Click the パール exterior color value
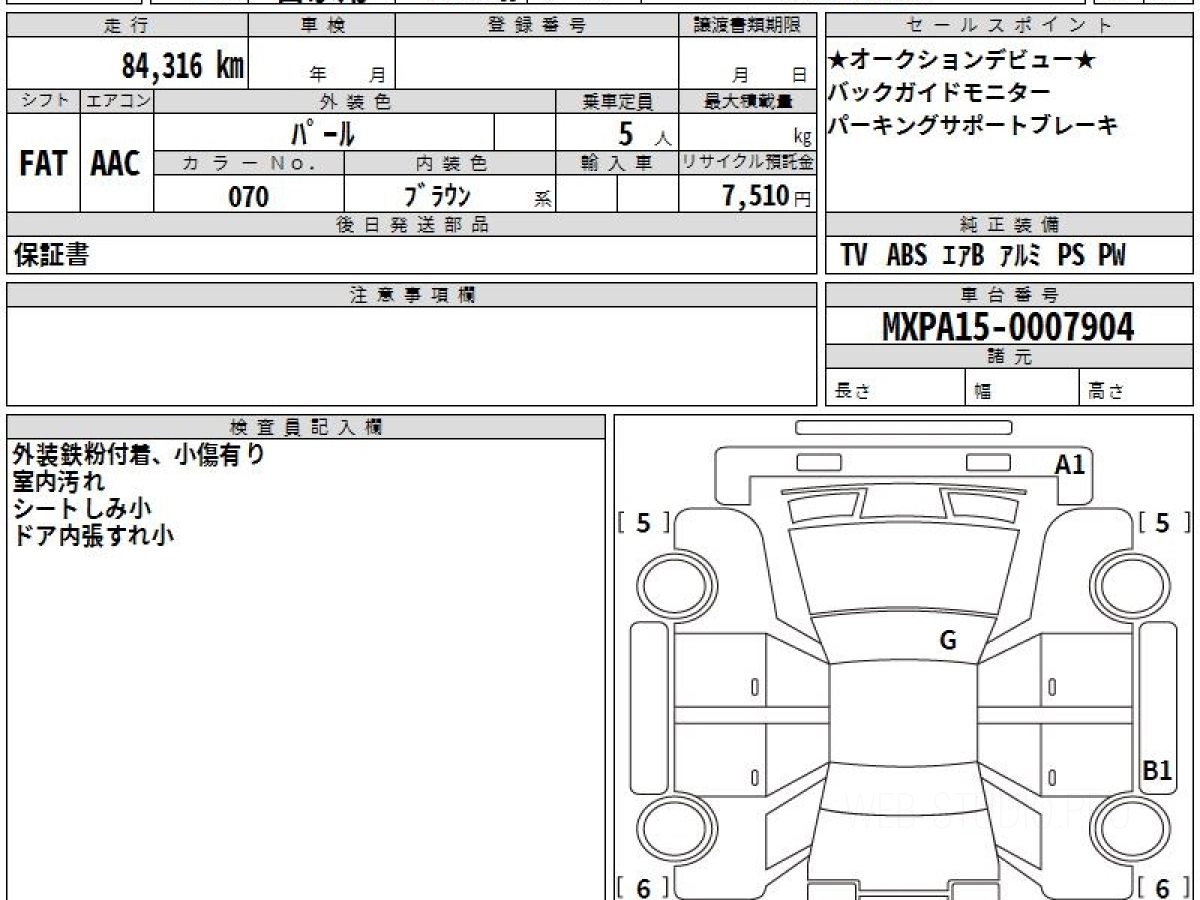The width and height of the screenshot is (1200, 900). [x=324, y=133]
